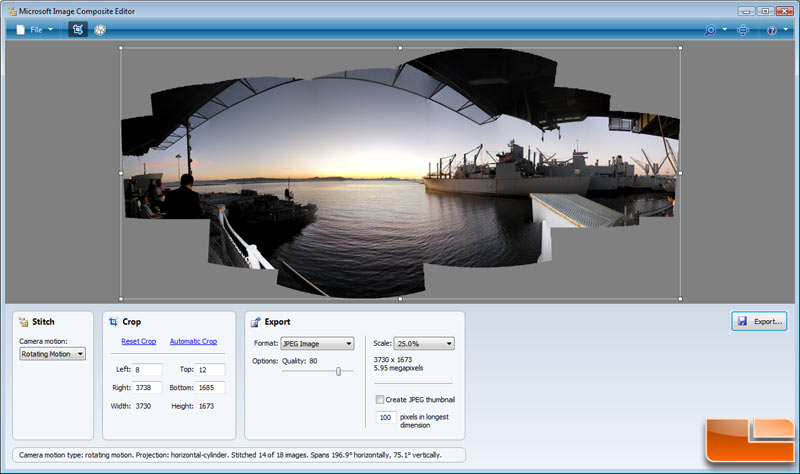The width and height of the screenshot is (800, 474).
Task: Click the bottom-right crop corner handle
Action: [680, 298]
